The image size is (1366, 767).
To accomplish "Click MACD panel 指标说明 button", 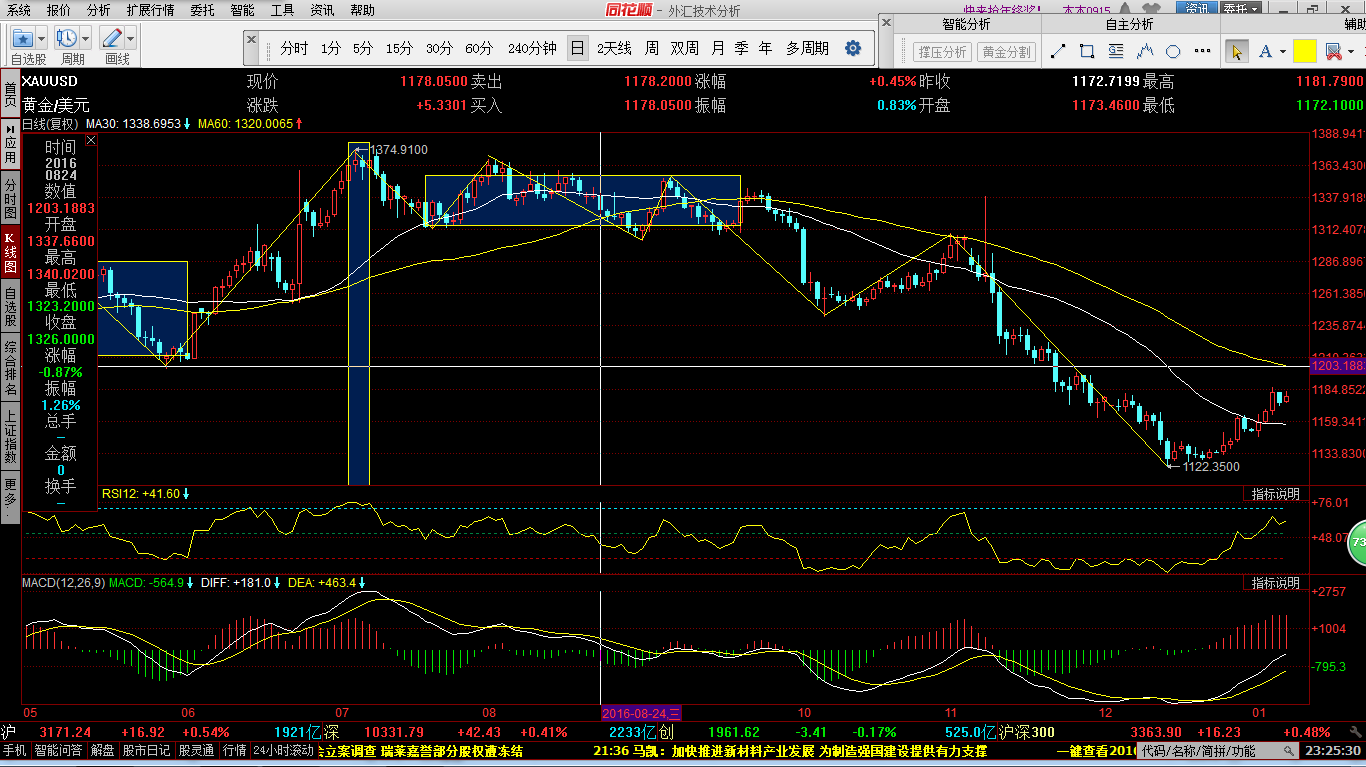I will 1276,583.
